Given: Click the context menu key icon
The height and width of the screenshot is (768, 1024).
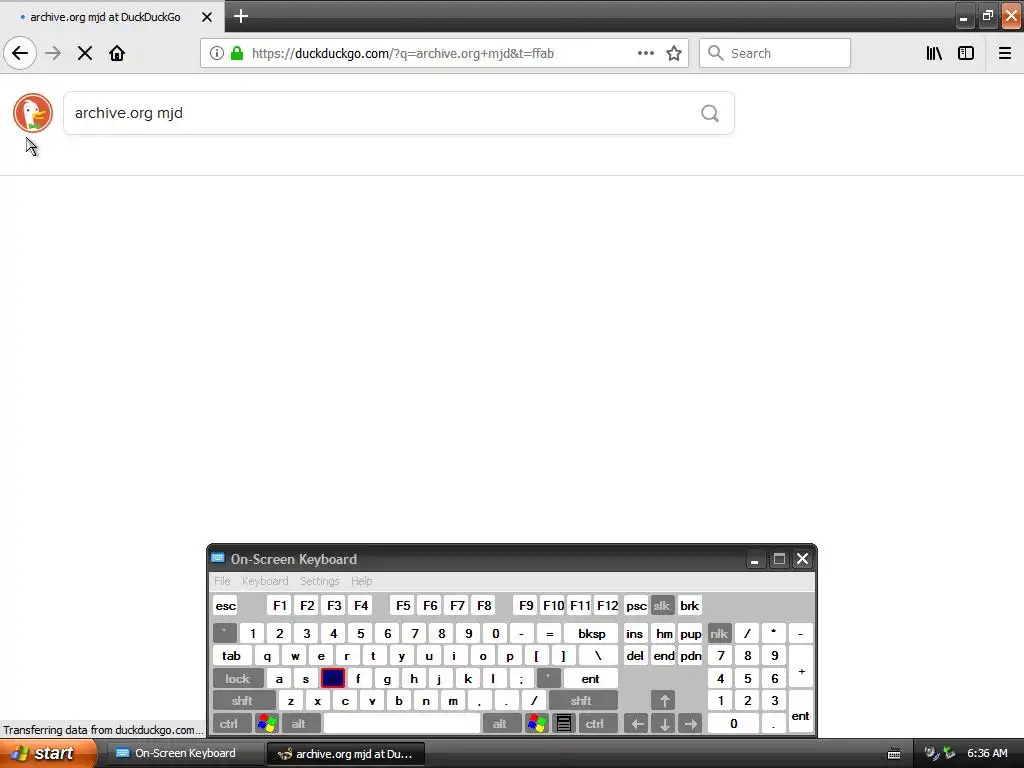Looking at the screenshot, I should pyautogui.click(x=564, y=724).
